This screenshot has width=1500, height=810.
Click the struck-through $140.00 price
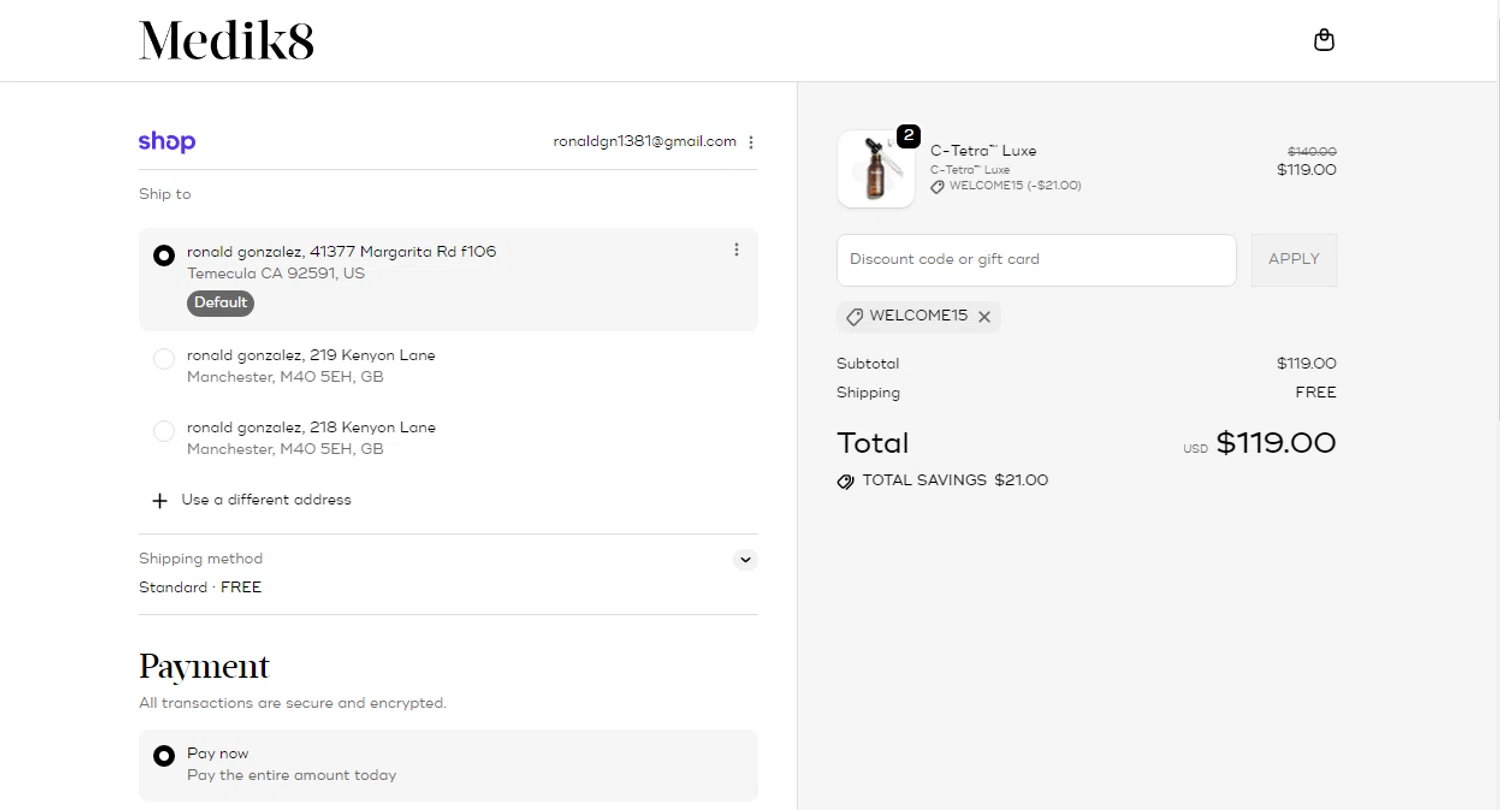coord(1312,151)
